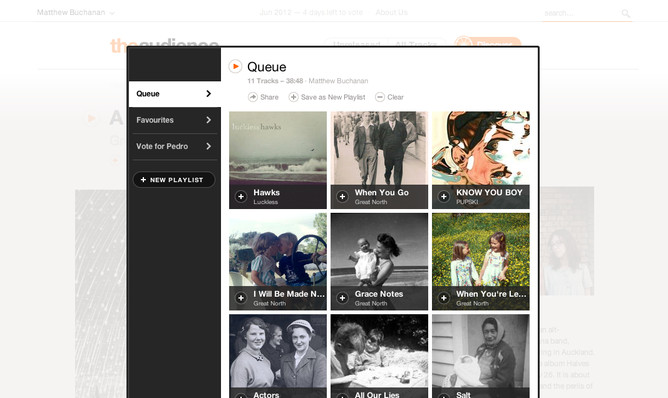Image resolution: width=668 pixels, height=398 pixels.
Task: Open the Matthew Buchanan account dropdown
Action: [75, 12]
